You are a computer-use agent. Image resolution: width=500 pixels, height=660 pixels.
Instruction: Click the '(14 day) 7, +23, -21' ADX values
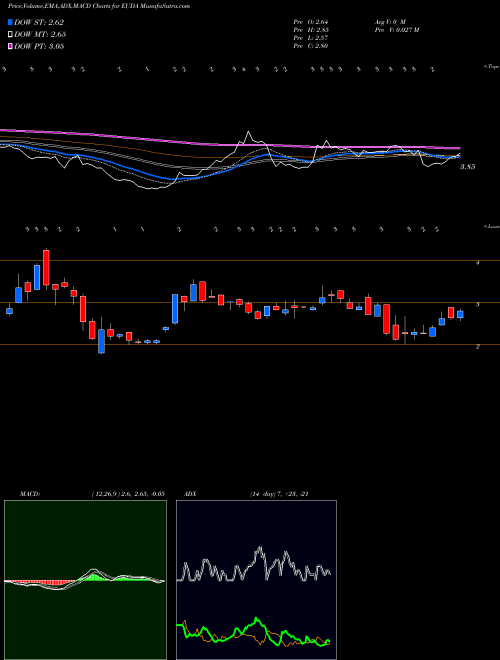(279, 494)
